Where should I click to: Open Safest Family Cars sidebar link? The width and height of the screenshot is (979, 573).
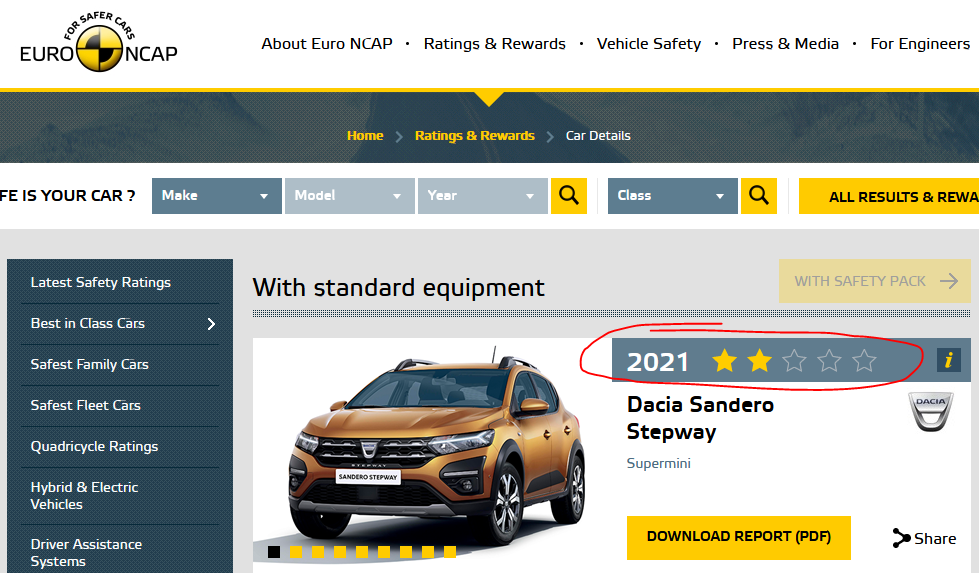pyautogui.click(x=89, y=364)
